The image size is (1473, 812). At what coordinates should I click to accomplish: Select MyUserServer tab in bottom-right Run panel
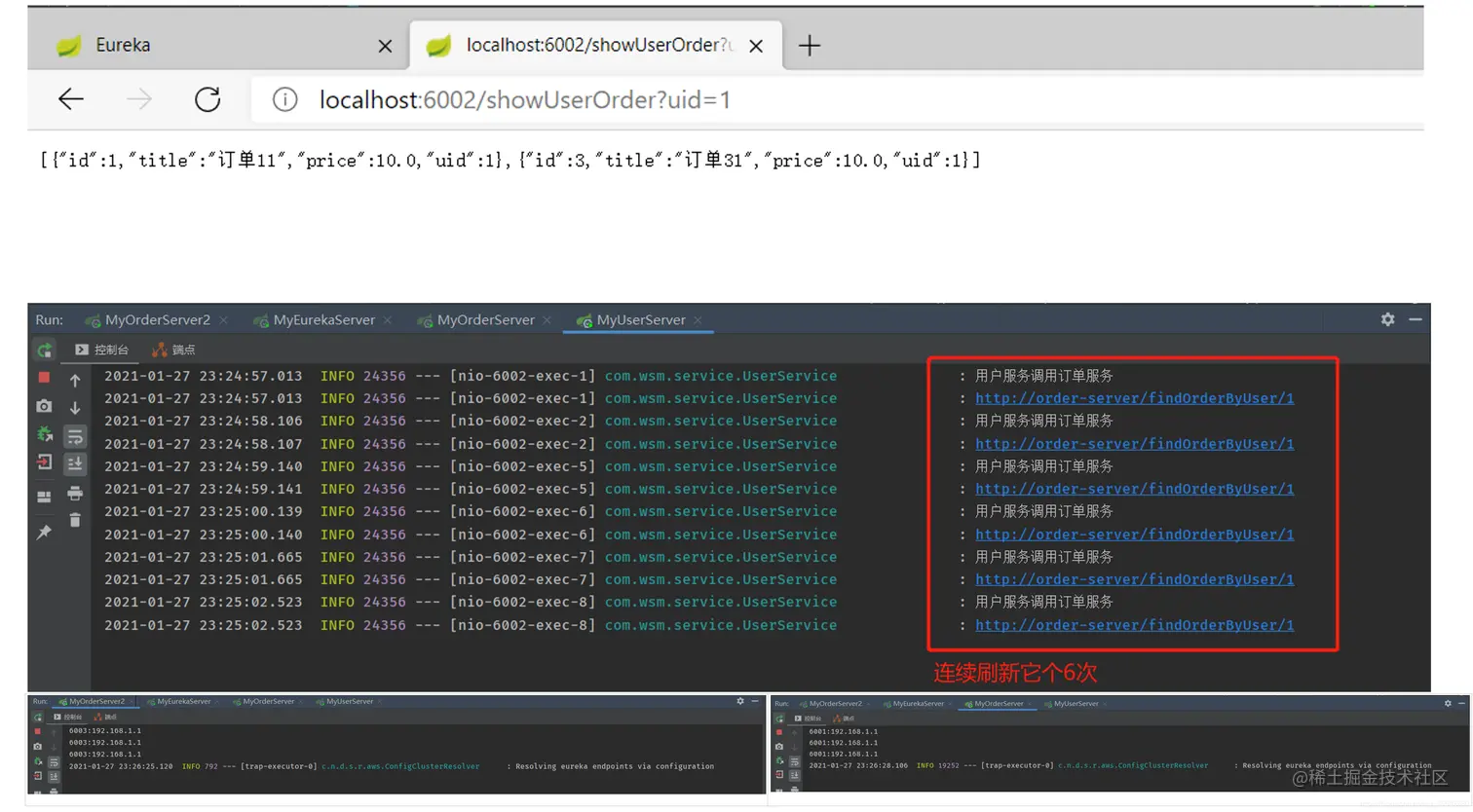pos(1076,703)
